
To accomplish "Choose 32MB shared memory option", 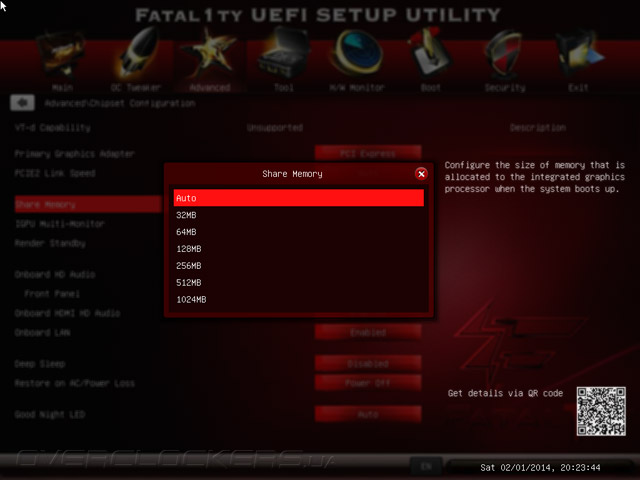I will 298,215.
